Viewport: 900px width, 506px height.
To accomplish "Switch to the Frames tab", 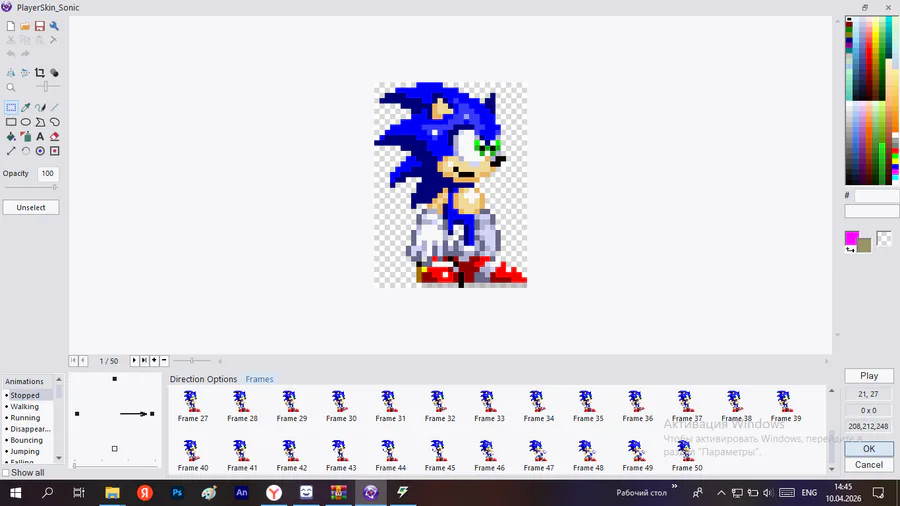I will 259,379.
